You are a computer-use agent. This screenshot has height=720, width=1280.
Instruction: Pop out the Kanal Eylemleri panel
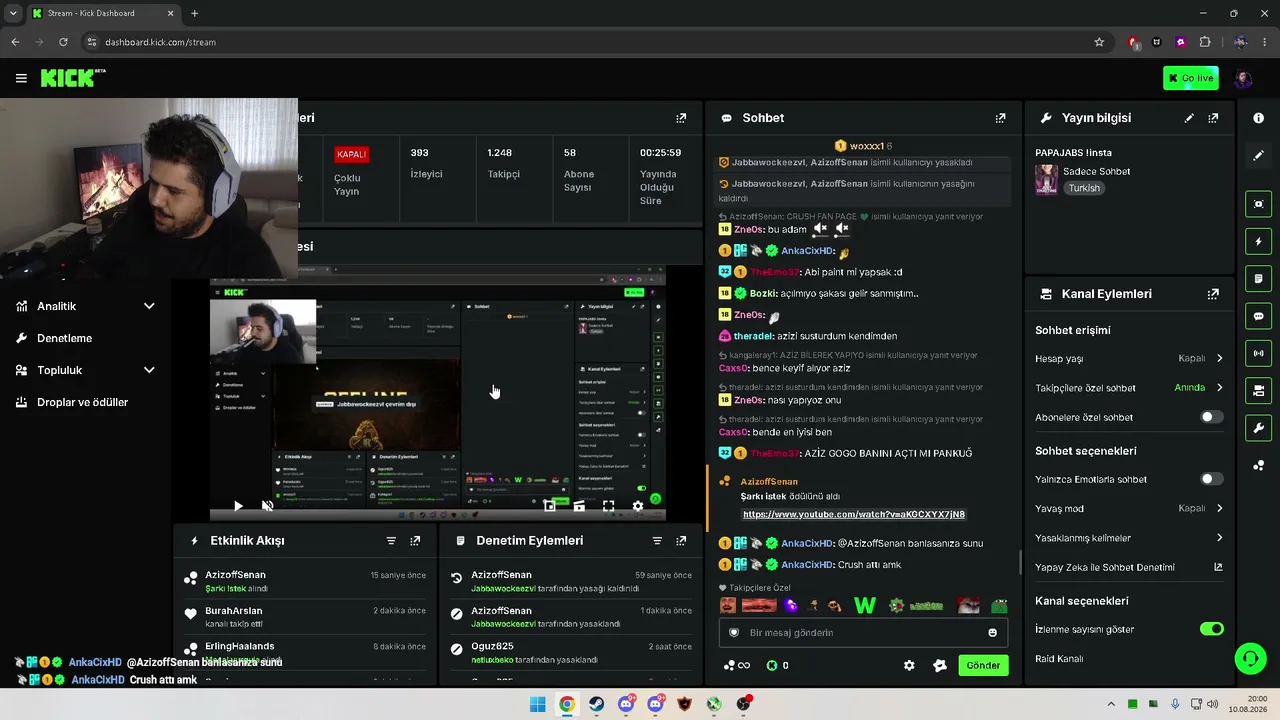(1213, 294)
